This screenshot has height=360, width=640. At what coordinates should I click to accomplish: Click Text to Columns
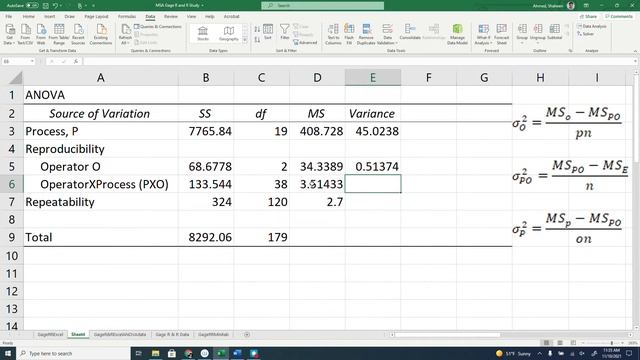pyautogui.click(x=333, y=34)
